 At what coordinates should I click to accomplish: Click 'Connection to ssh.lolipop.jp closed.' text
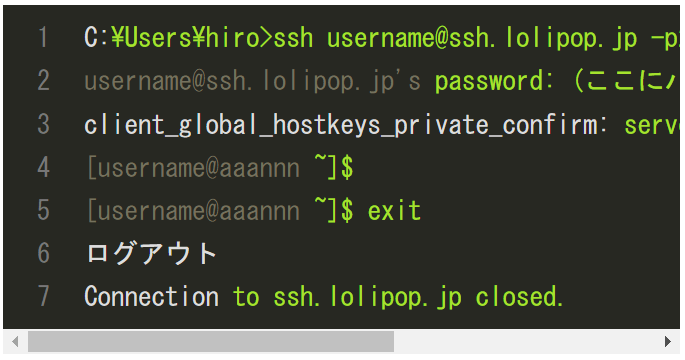(323, 297)
